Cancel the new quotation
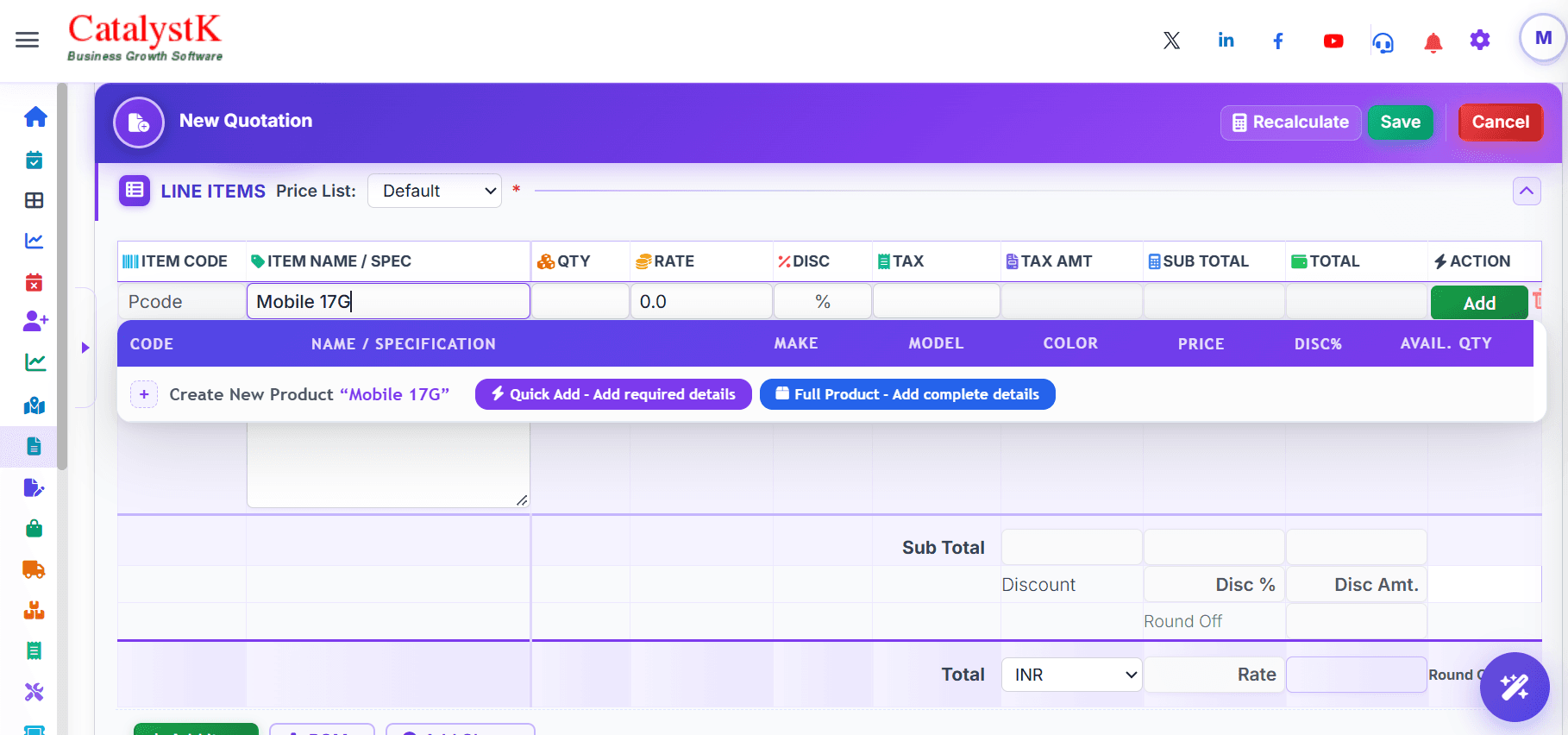The width and height of the screenshot is (1568, 735). pos(1500,122)
